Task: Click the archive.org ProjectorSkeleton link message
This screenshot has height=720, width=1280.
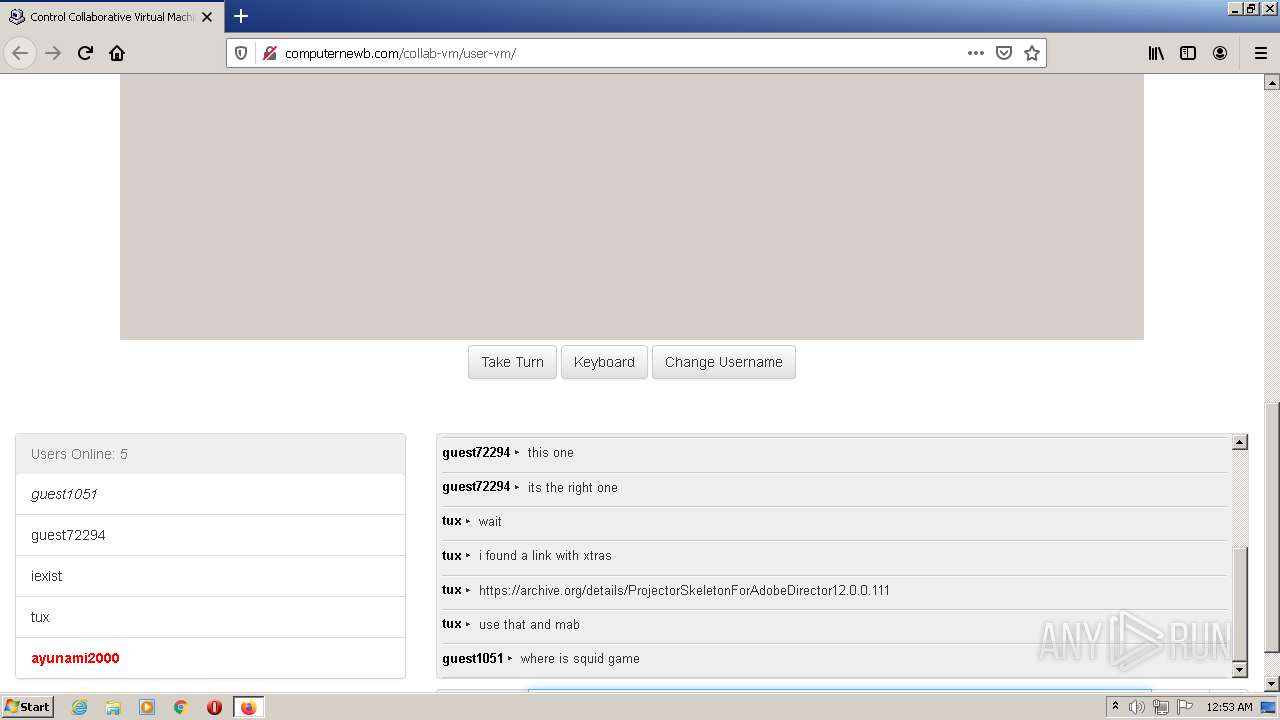Action: pos(684,590)
